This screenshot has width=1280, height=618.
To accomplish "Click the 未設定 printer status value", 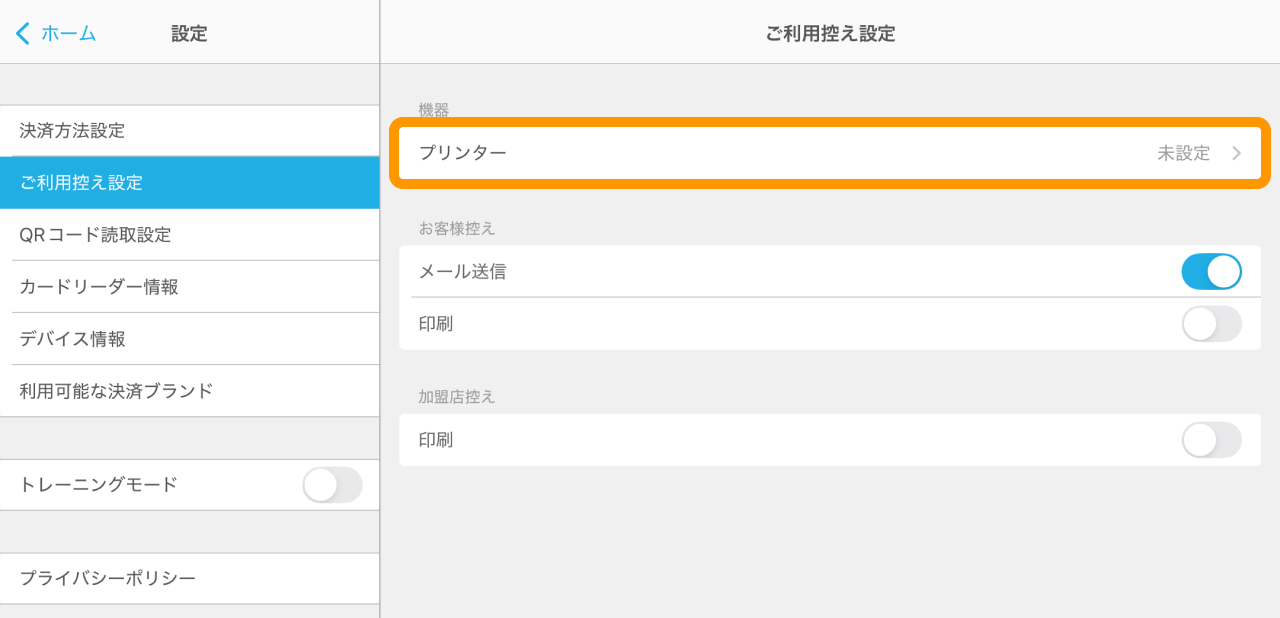I will 1183,154.
